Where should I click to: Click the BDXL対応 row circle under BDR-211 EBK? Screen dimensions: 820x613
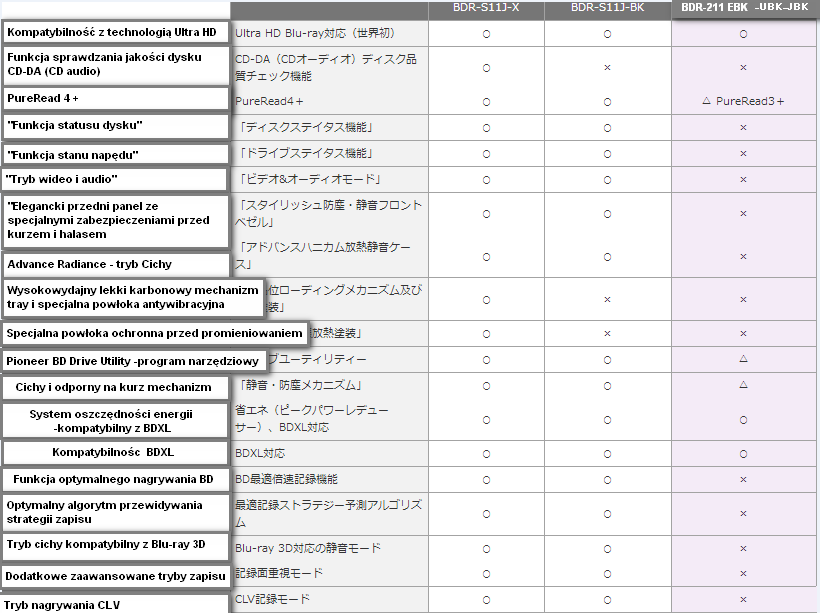tap(743, 454)
